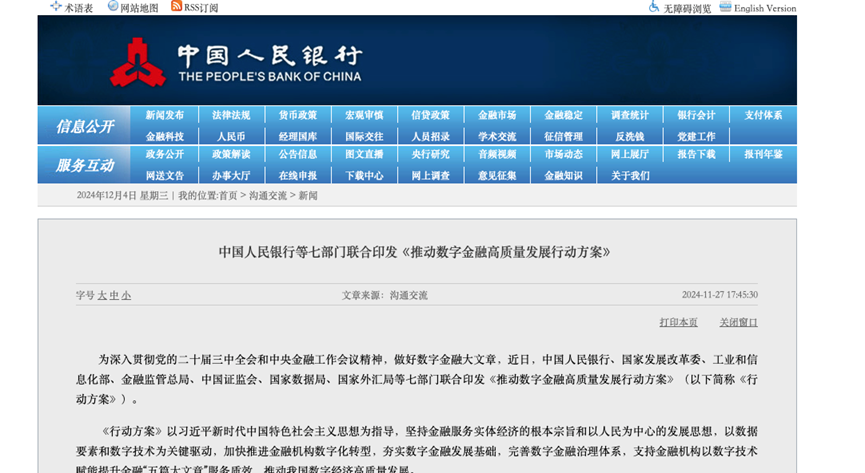Screen dimensions: 865x473
Task: Click 沟通交流 in the breadcrumb path
Action: pos(268,196)
